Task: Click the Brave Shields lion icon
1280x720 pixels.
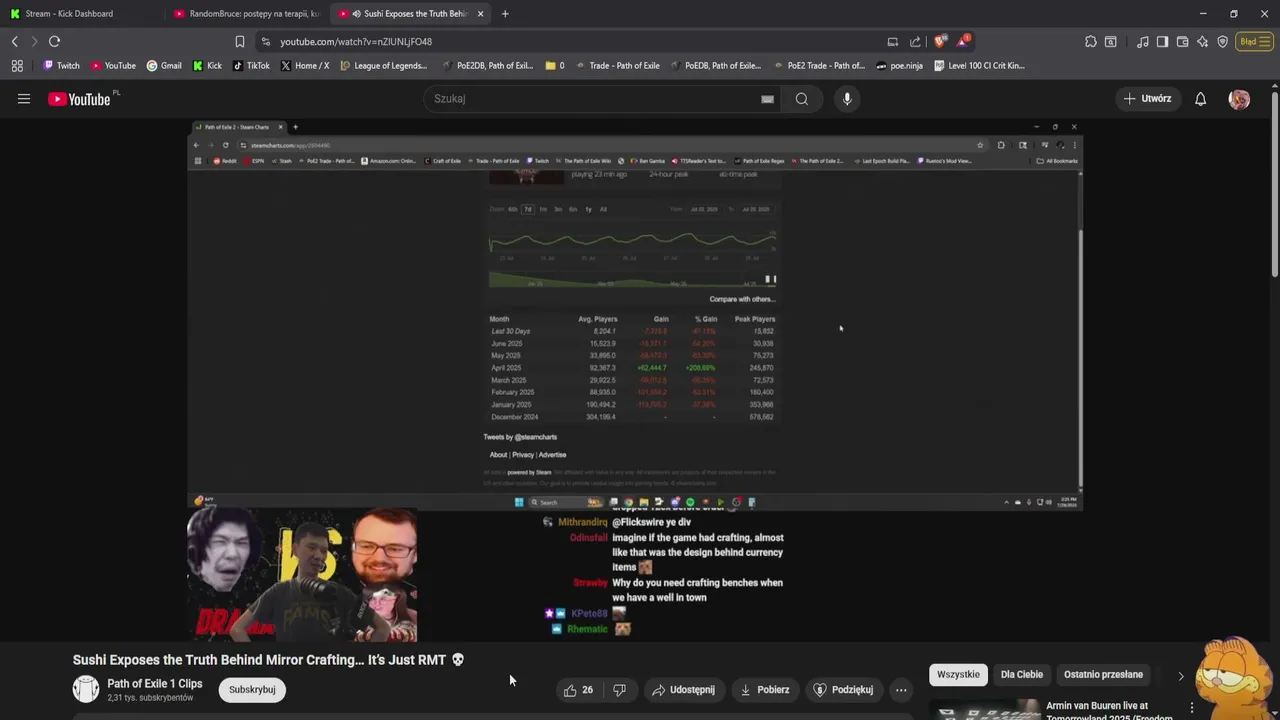Action: 940,42
